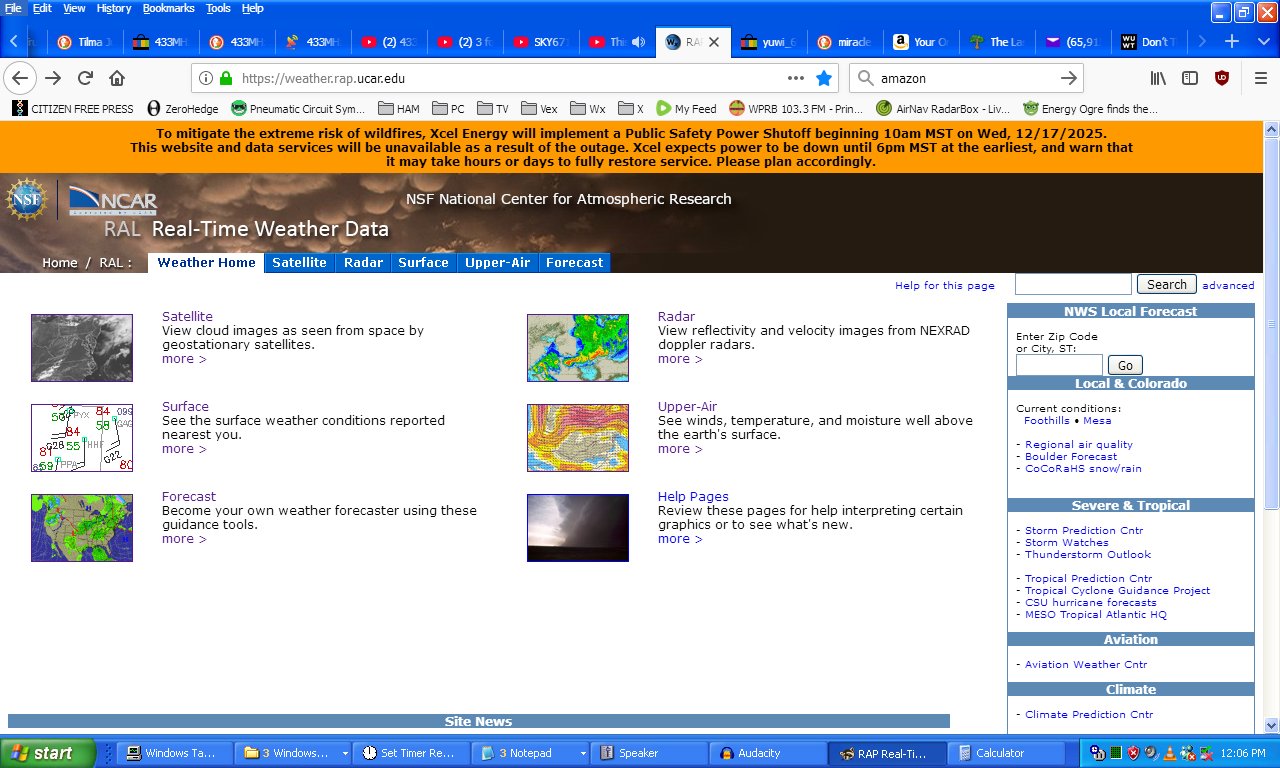Mute the audio-playing tab speaker icon
This screenshot has height=768, width=1280.
pyautogui.click(x=638, y=42)
